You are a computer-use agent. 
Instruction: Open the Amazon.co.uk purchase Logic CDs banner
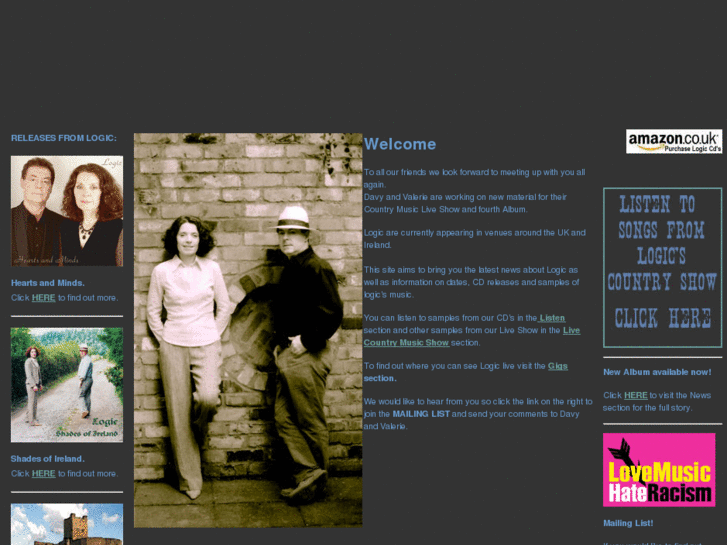pos(674,141)
